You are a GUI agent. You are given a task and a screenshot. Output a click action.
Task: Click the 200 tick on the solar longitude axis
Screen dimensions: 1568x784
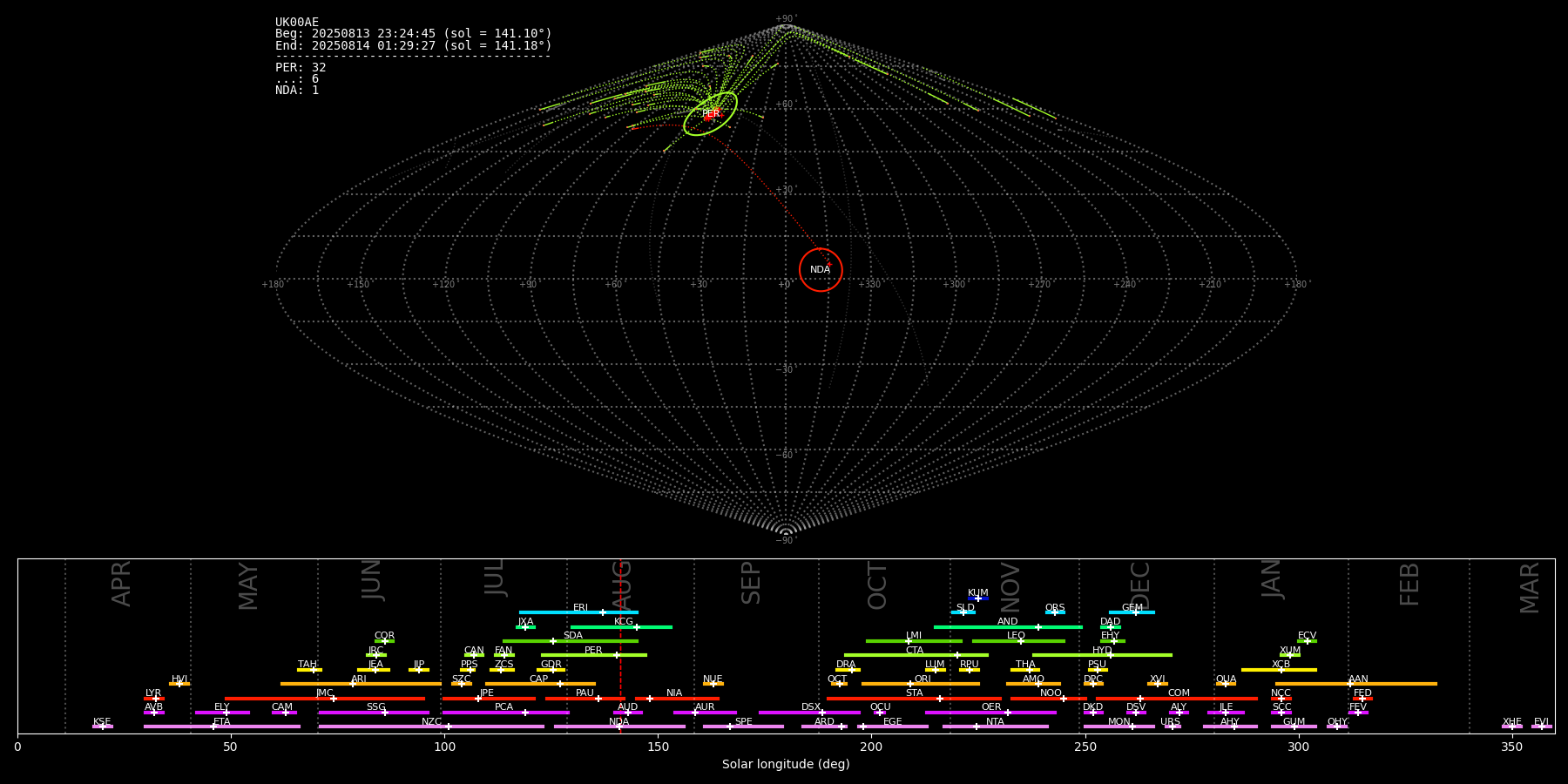pos(871,747)
